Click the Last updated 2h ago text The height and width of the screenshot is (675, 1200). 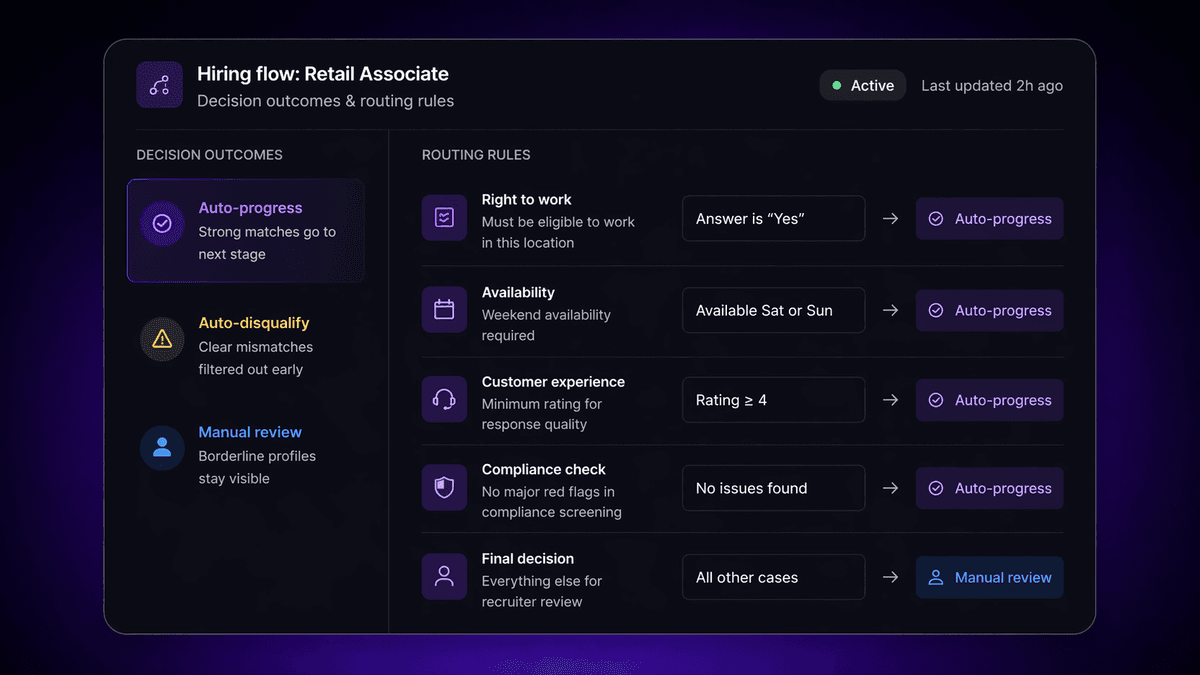click(991, 85)
